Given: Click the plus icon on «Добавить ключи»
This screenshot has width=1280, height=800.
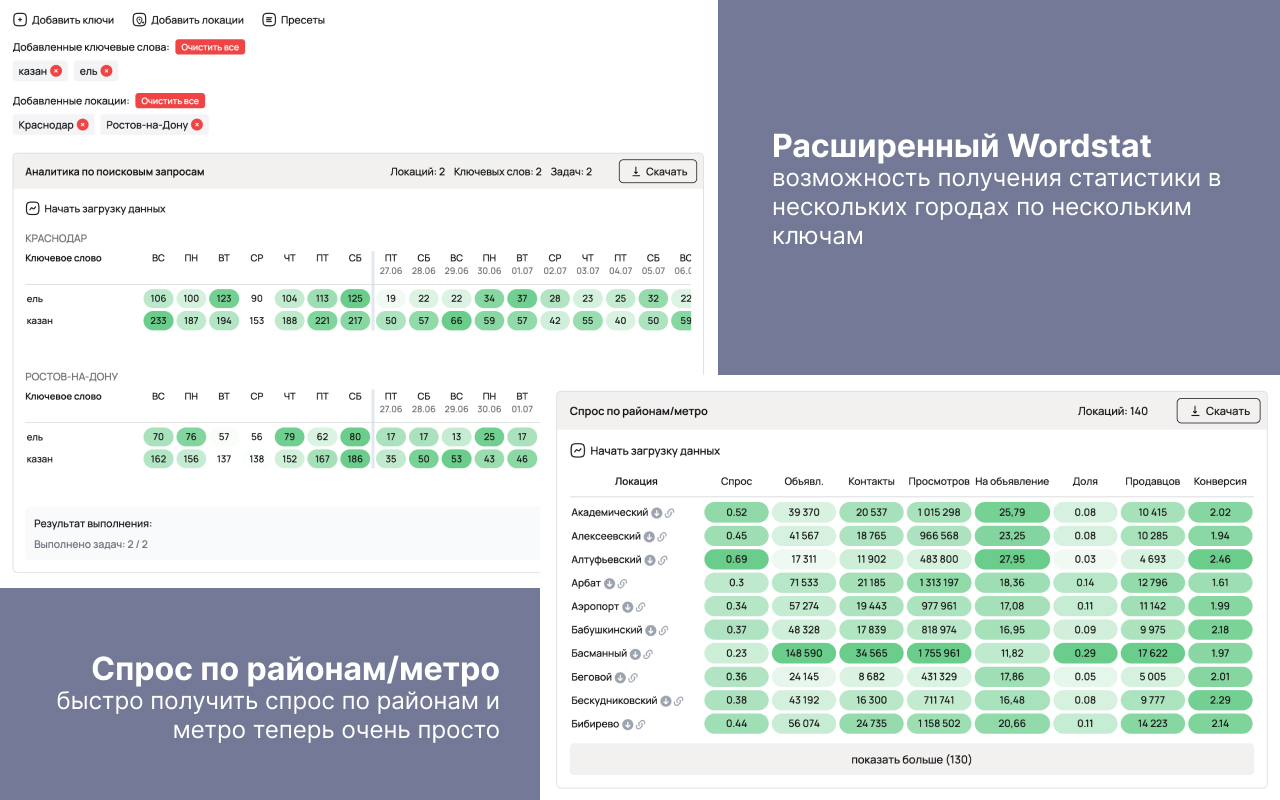Looking at the screenshot, I should click(x=20, y=19).
